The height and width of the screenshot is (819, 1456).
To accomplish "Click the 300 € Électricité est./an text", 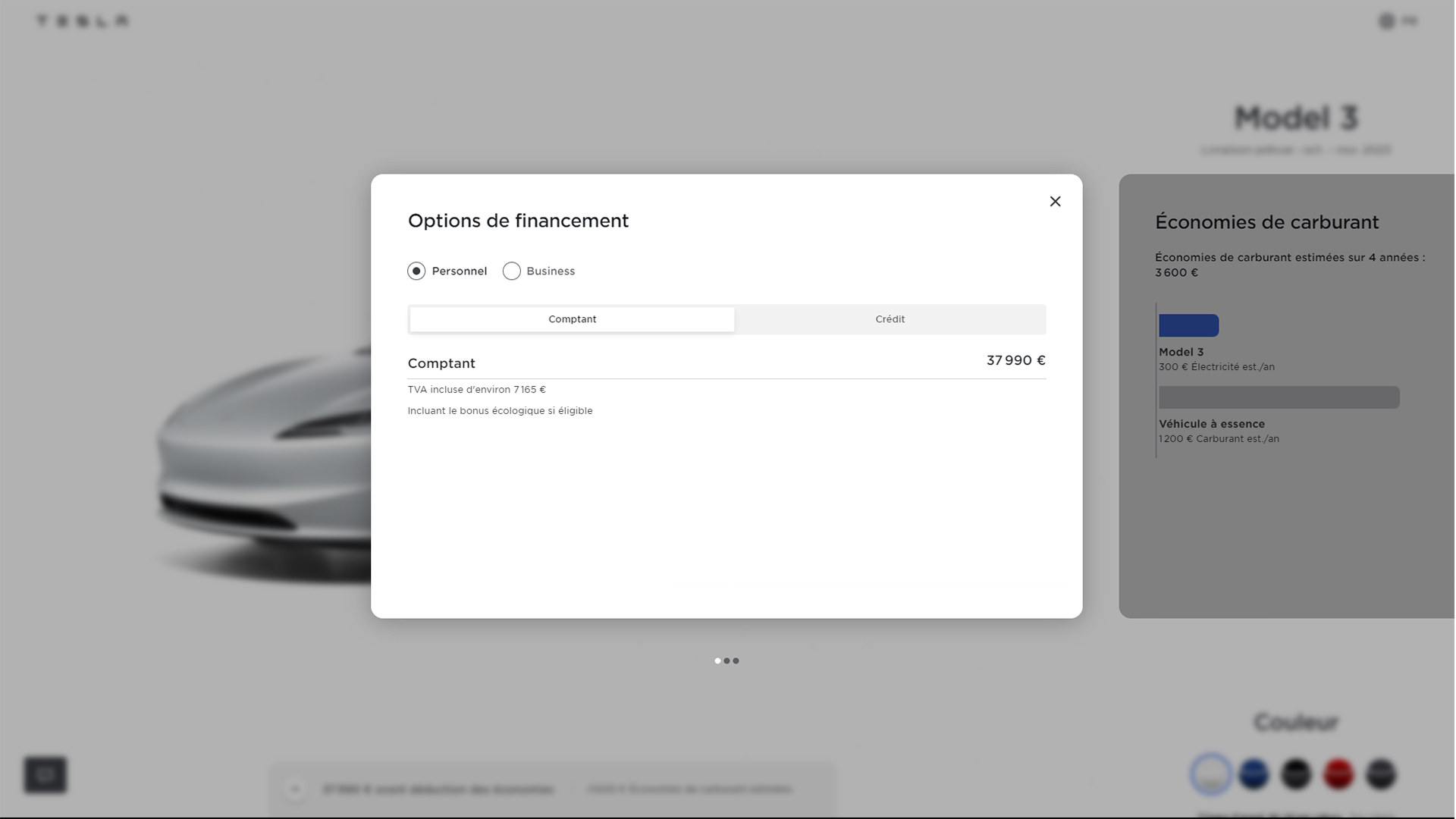I will coord(1216,367).
